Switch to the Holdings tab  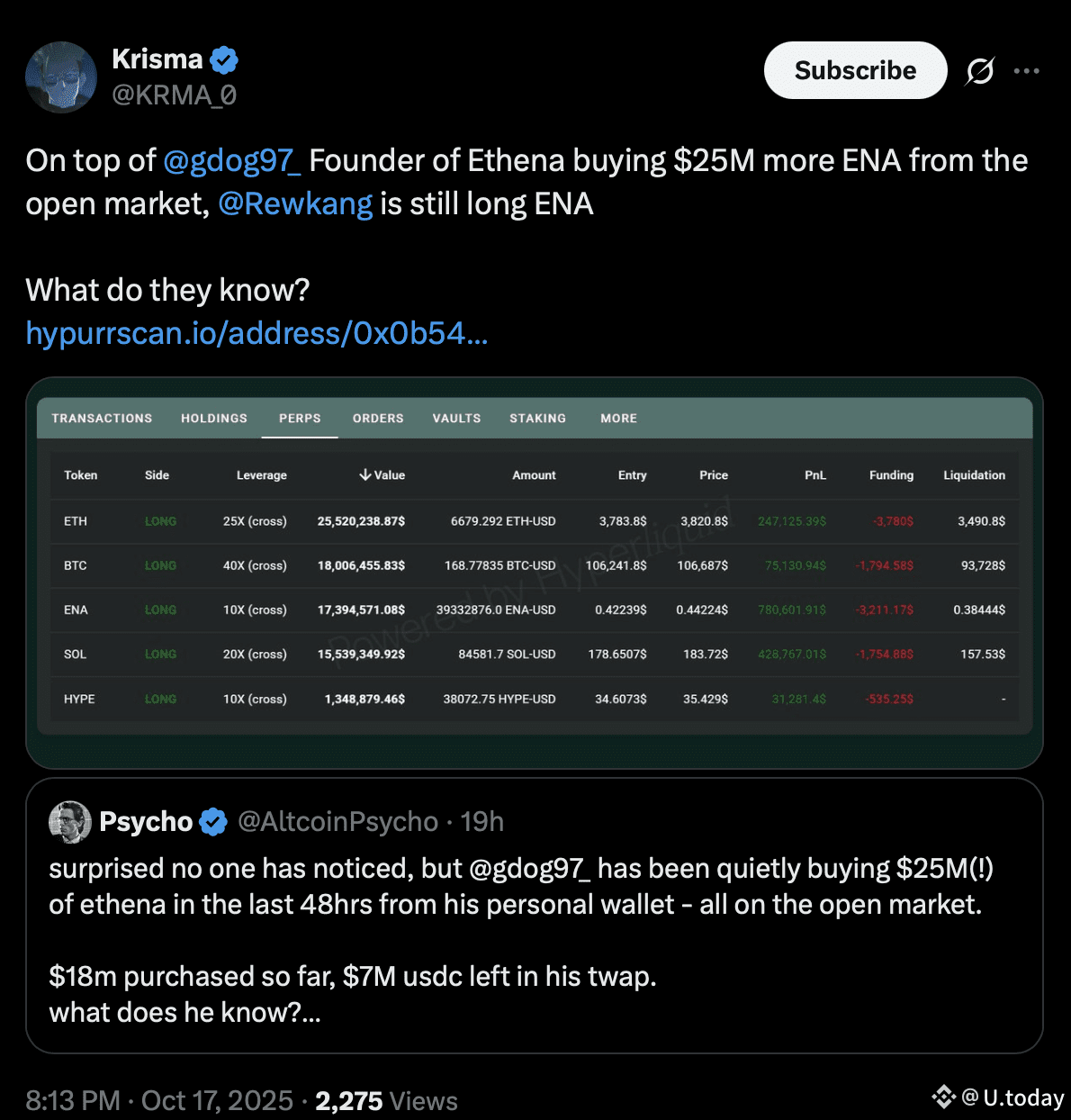[x=214, y=419]
